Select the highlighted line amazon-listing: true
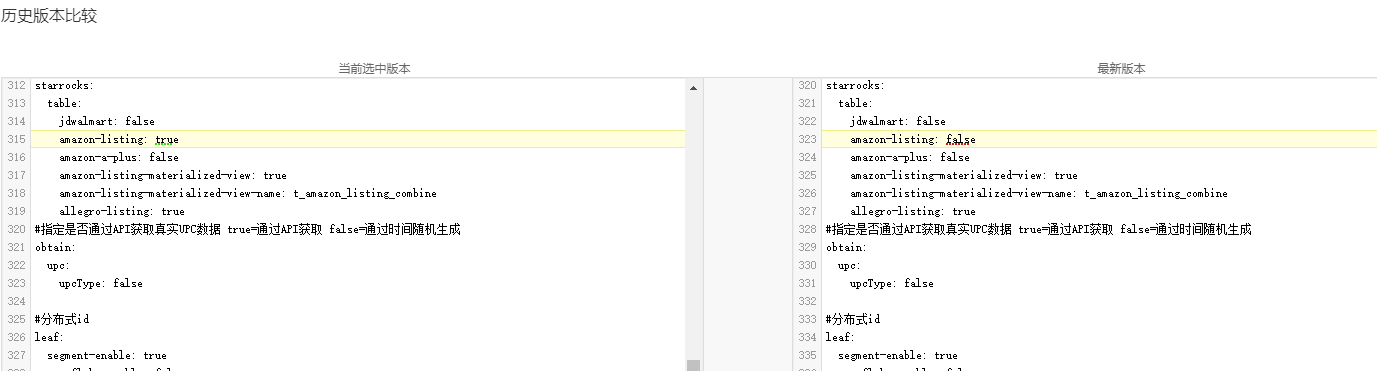1377x371 pixels. pos(358,139)
